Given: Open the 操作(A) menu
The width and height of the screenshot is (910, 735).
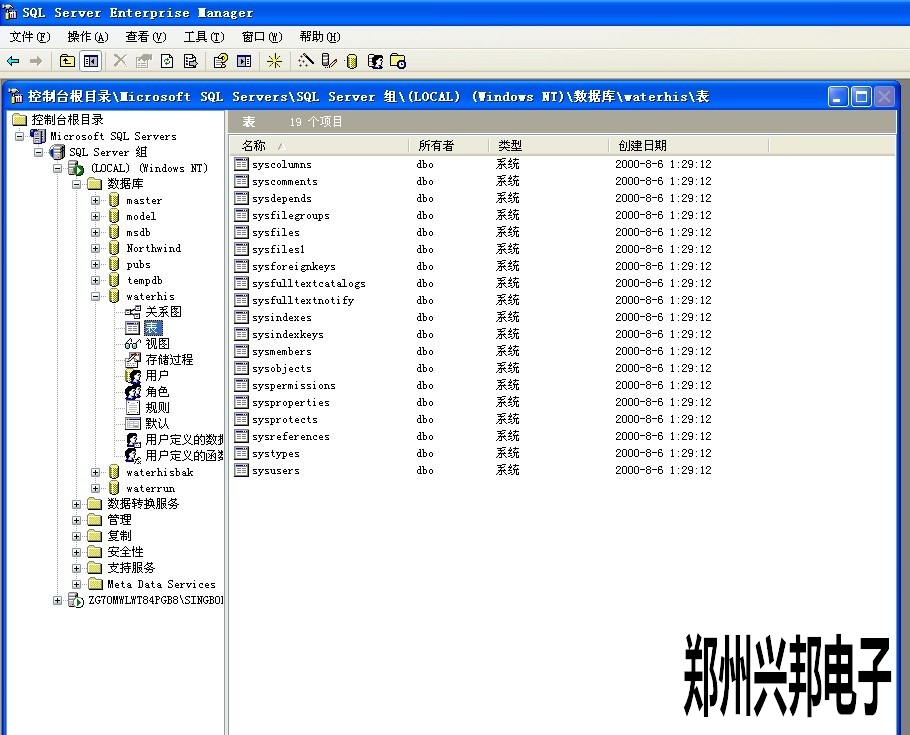Looking at the screenshot, I should point(88,37).
